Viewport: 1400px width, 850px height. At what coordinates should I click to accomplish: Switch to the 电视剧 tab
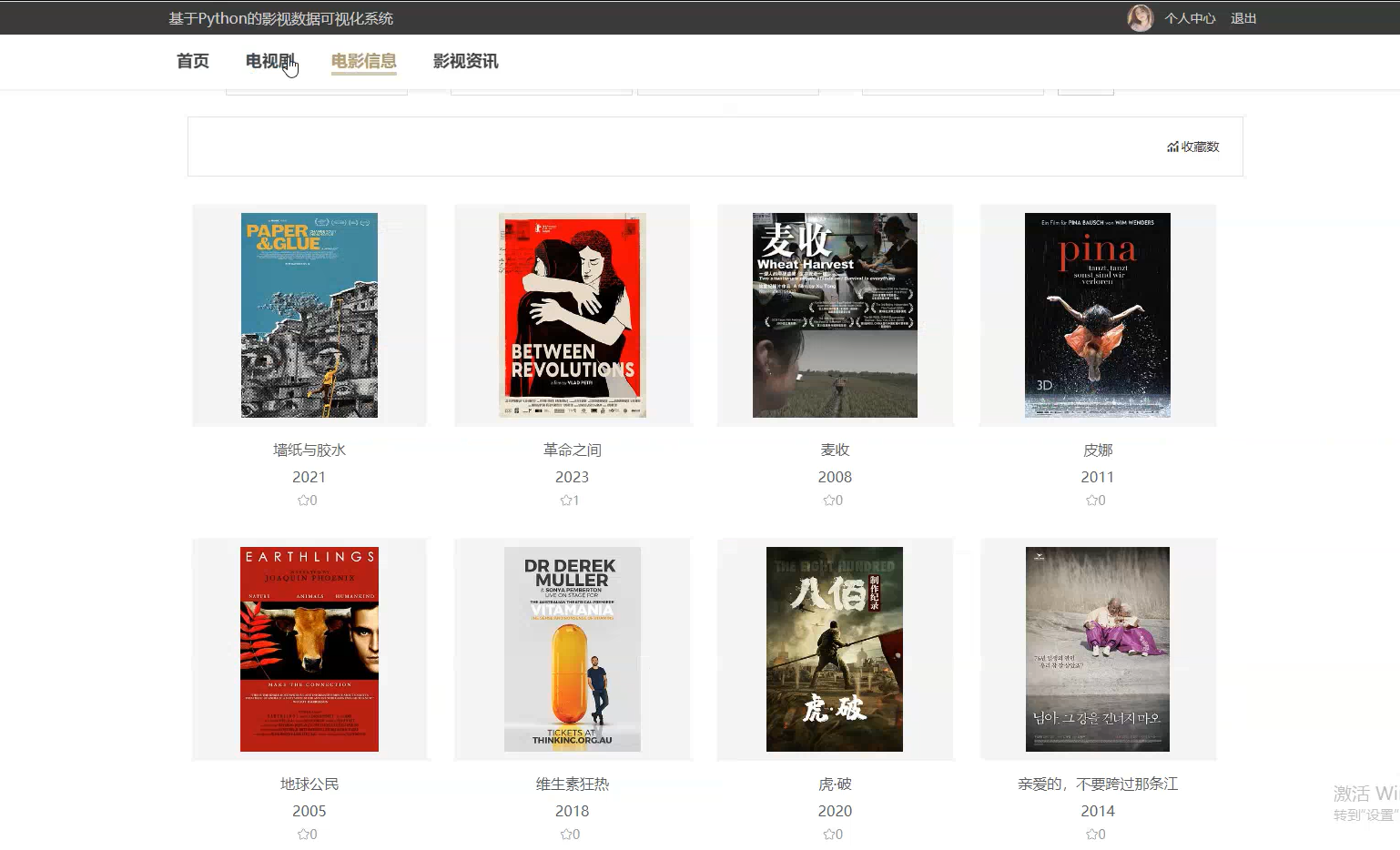click(x=270, y=61)
